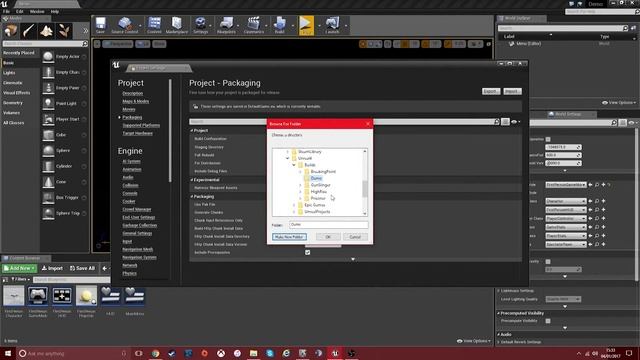Viewport: 640px width, 360px height.
Task: Open Maps & Modes settings link
Action: point(136,101)
